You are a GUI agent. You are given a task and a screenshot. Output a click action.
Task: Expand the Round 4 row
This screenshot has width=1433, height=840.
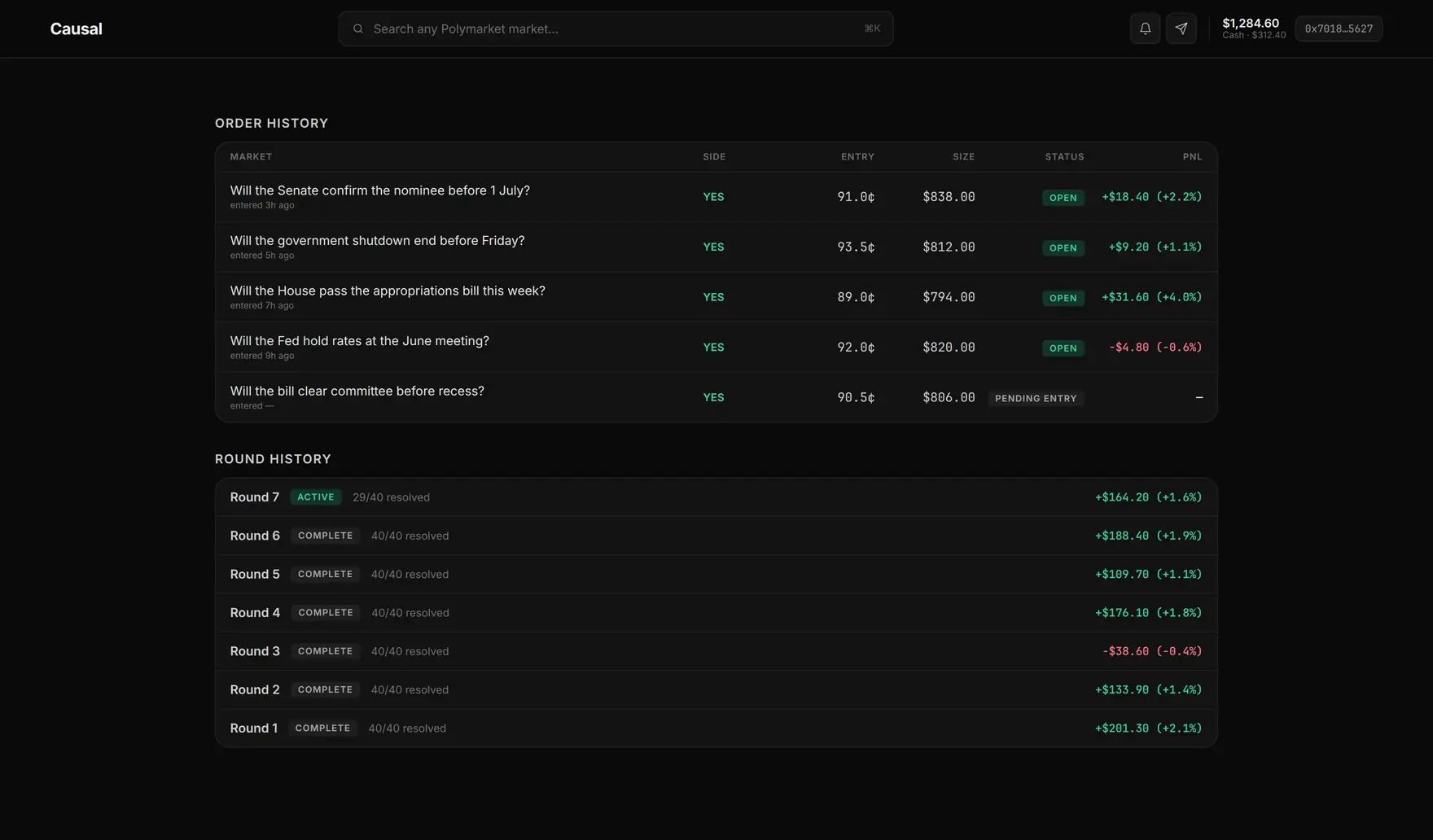[x=716, y=613]
